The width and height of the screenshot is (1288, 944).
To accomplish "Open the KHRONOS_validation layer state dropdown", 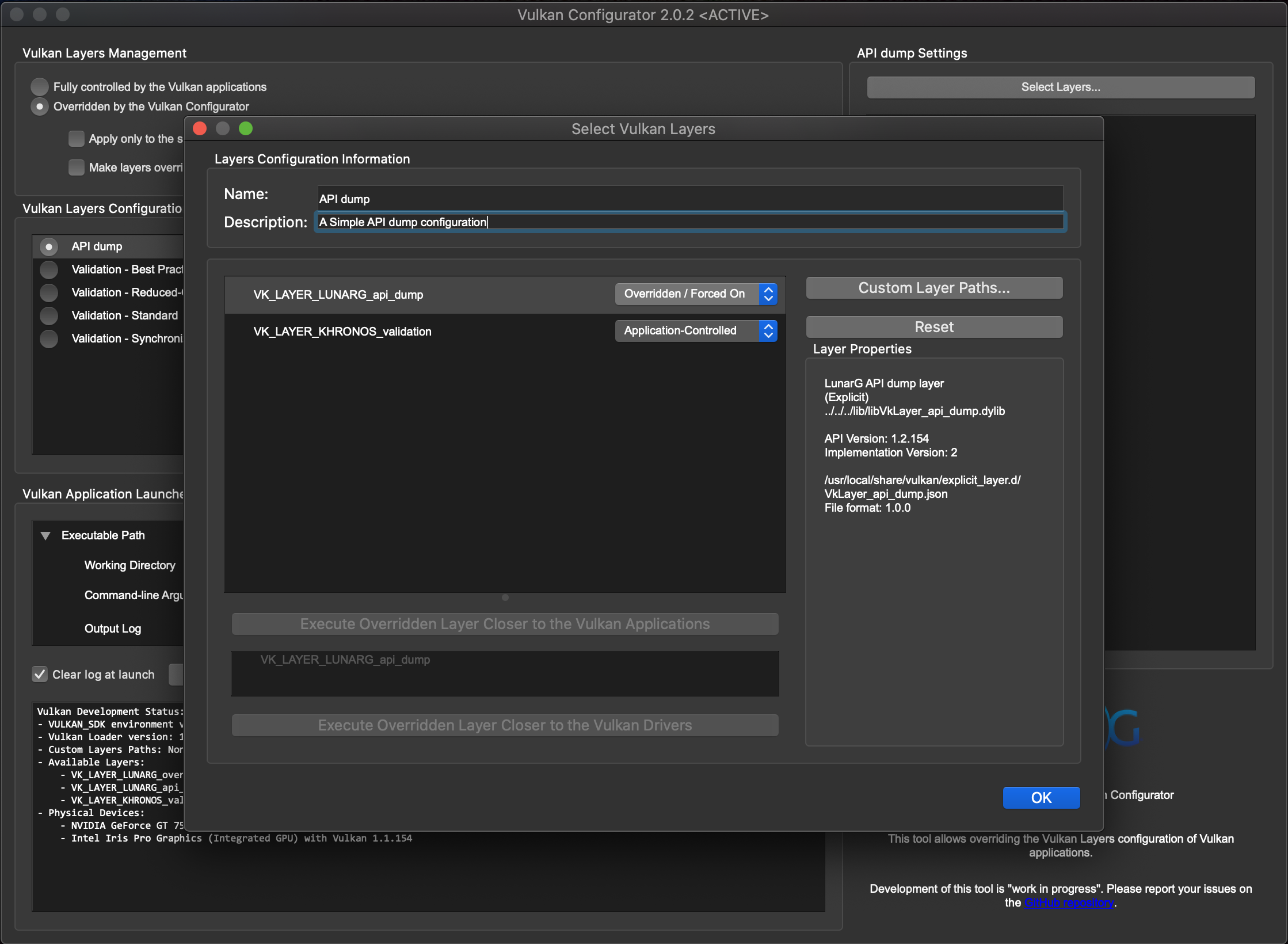I will click(x=696, y=331).
